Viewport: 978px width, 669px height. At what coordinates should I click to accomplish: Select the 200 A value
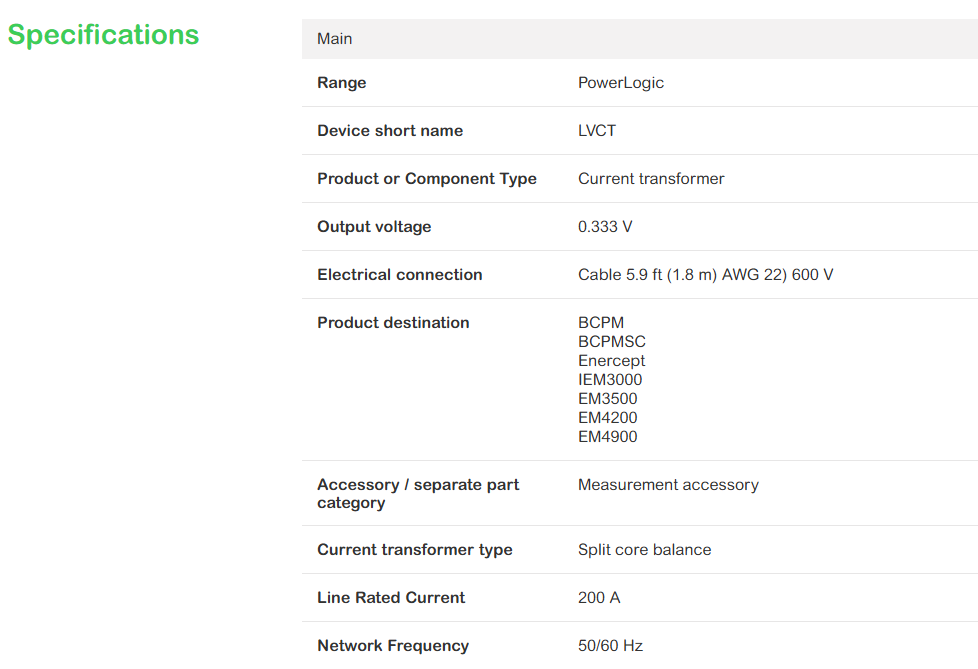click(x=599, y=598)
